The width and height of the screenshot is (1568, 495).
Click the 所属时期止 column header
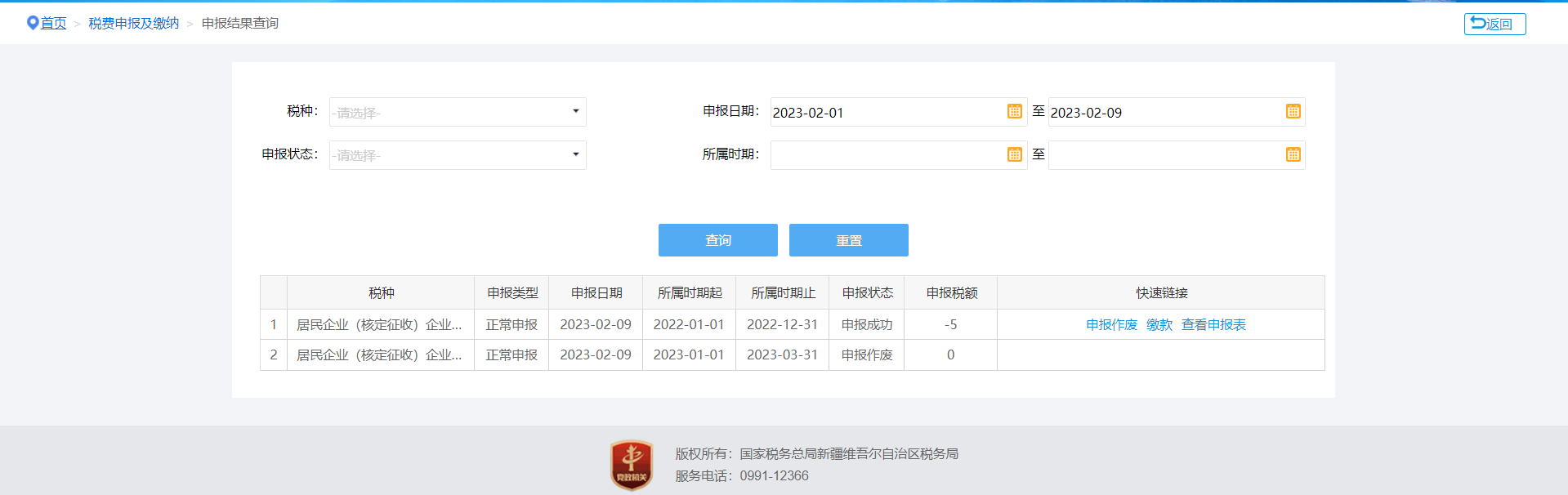tap(783, 293)
